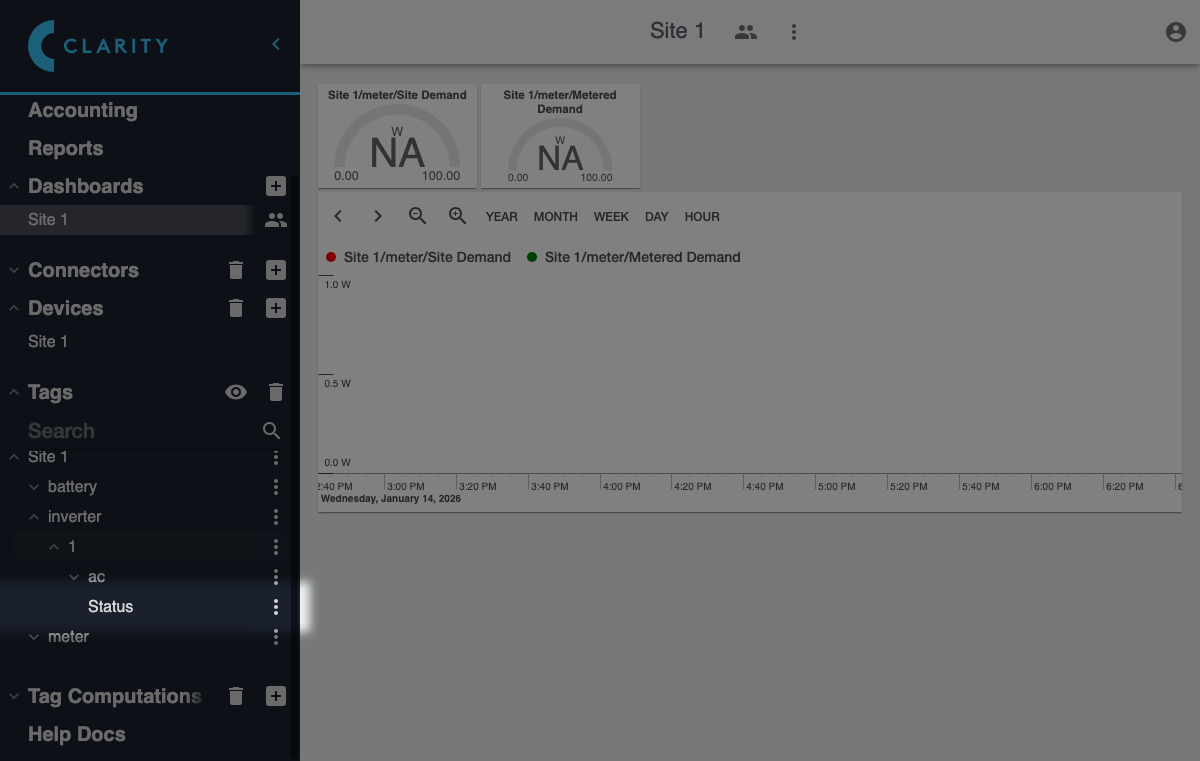Screen dimensions: 1200x761
Task: Open the Help Docs link
Action: coord(77,734)
